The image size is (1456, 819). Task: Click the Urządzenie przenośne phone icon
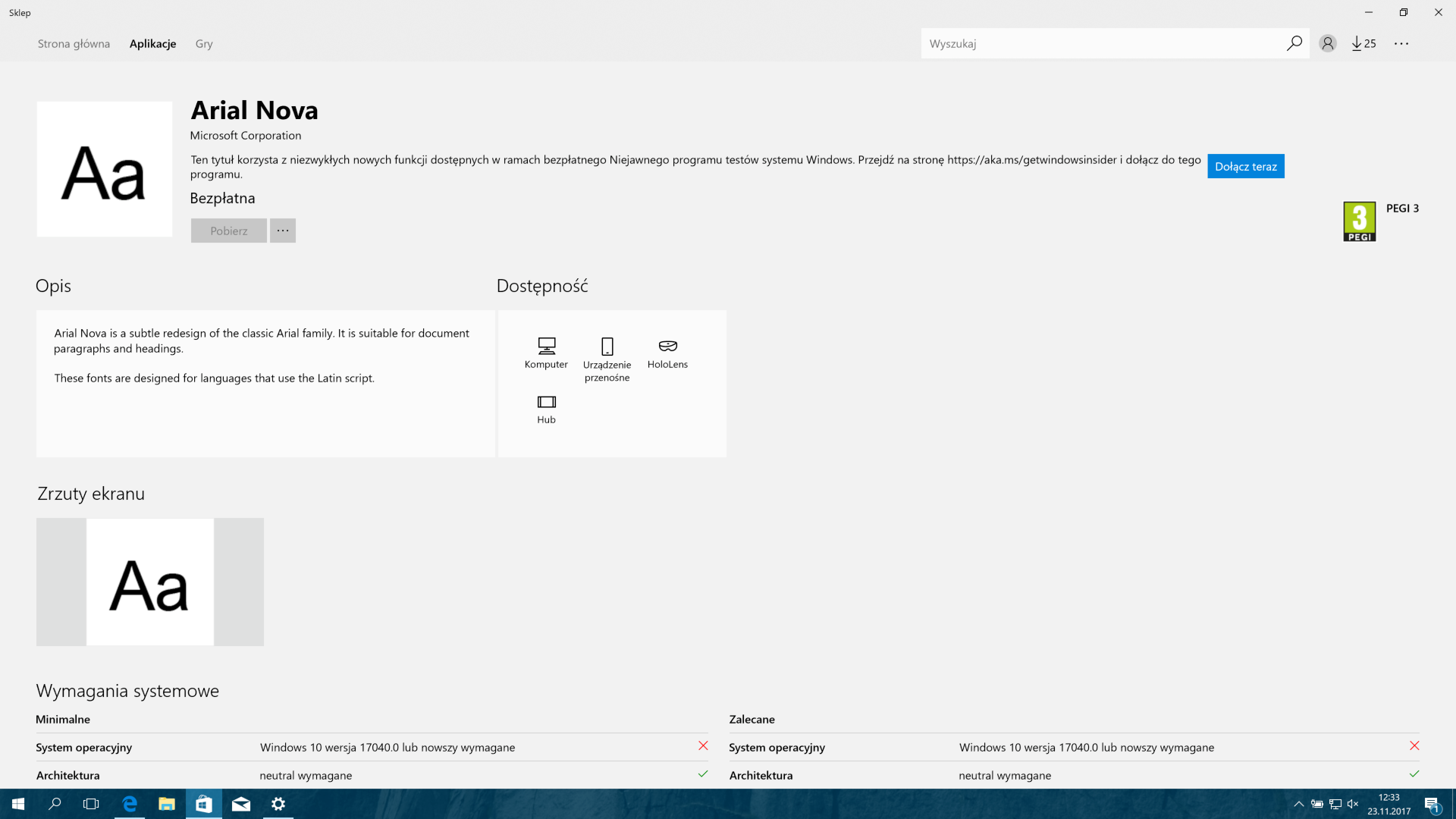[x=607, y=347]
